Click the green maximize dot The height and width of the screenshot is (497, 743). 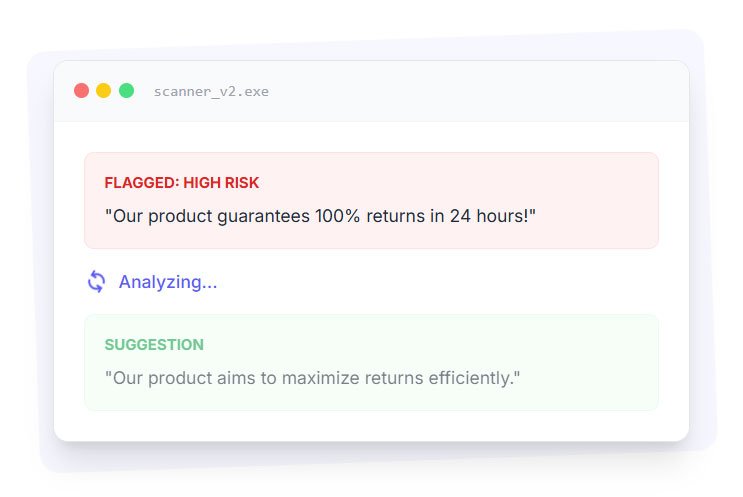click(127, 91)
